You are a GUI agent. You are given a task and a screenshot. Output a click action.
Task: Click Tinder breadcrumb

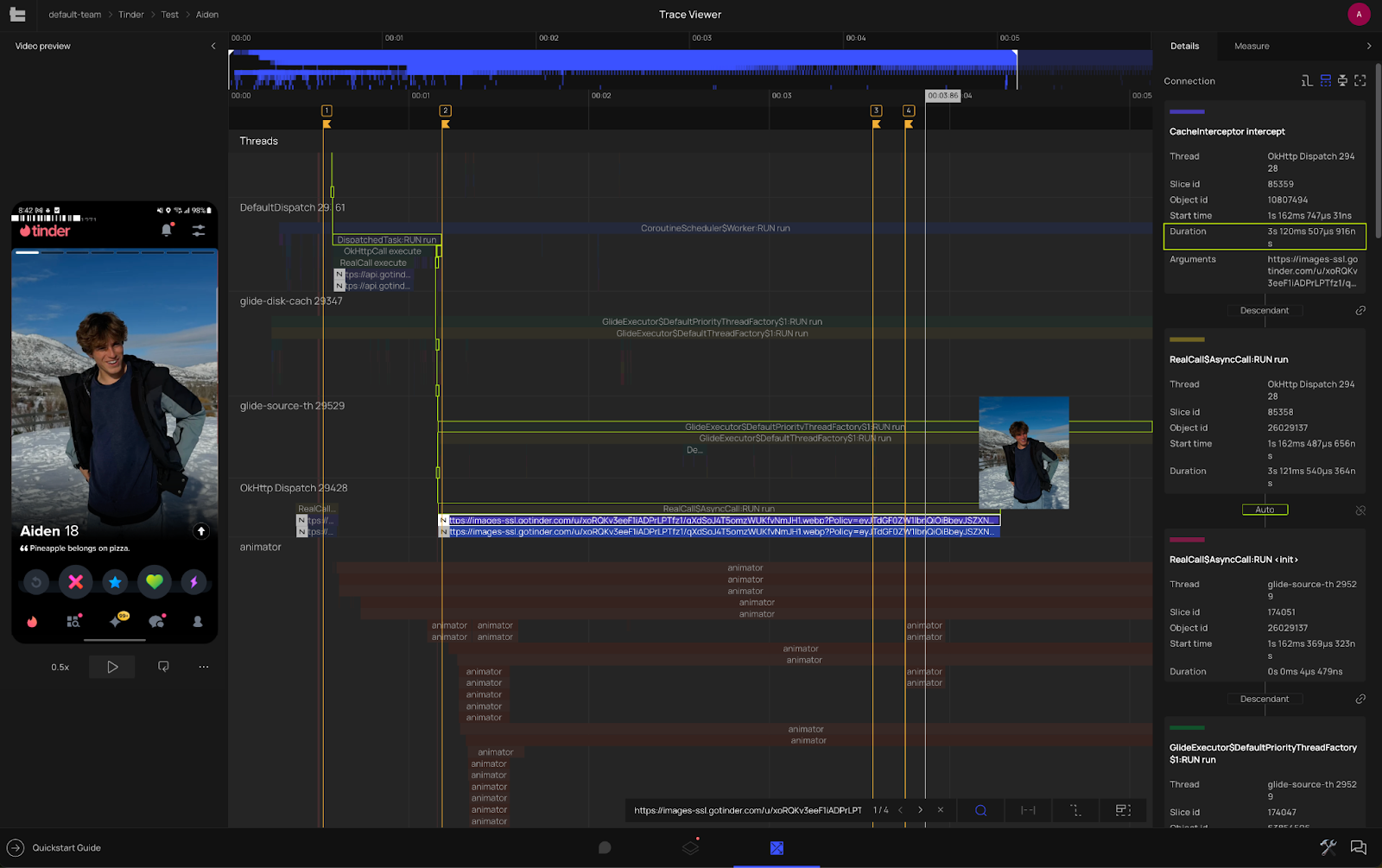[x=131, y=15]
